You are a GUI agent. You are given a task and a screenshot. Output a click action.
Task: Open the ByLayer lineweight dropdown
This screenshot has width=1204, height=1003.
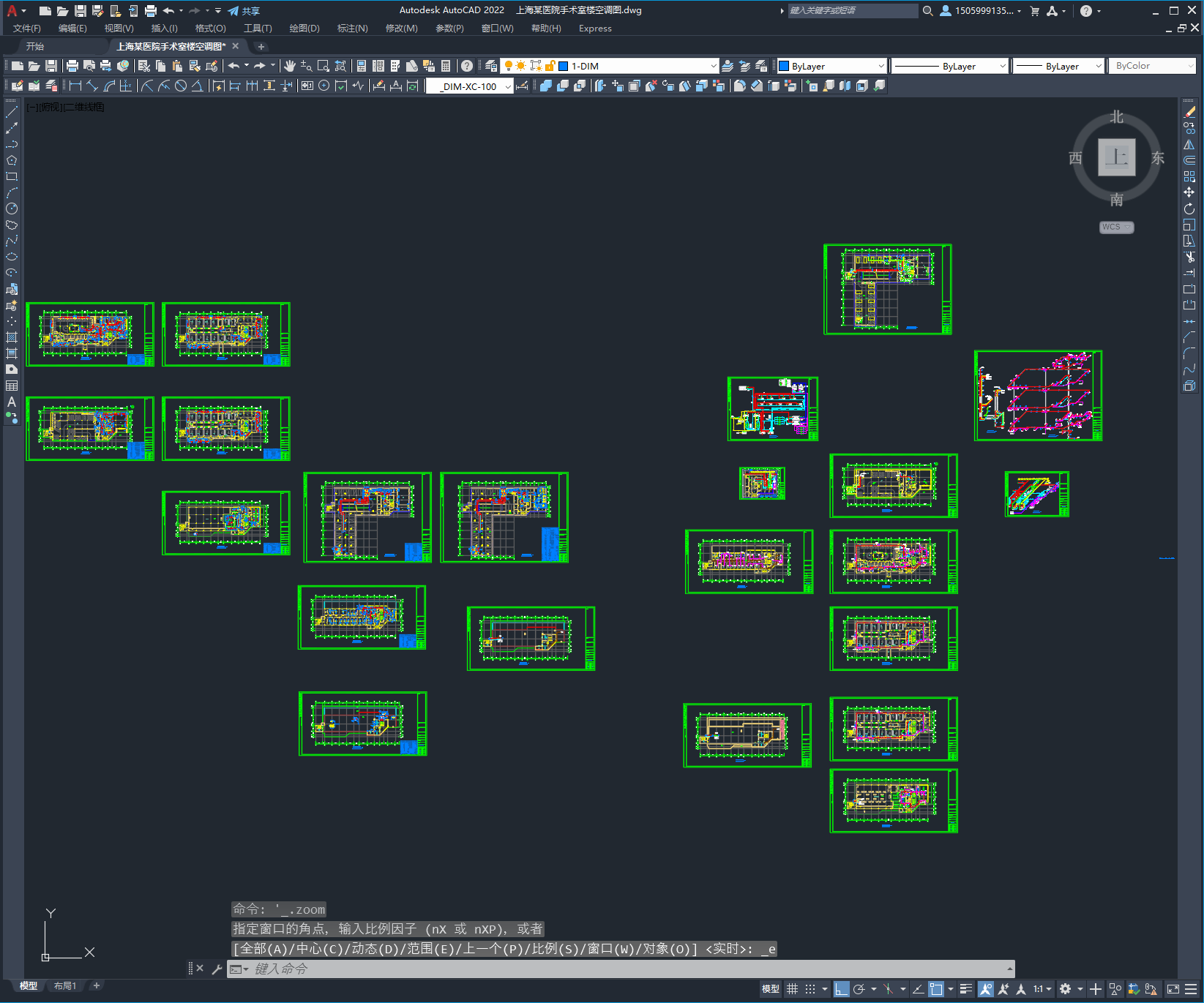tap(1099, 66)
